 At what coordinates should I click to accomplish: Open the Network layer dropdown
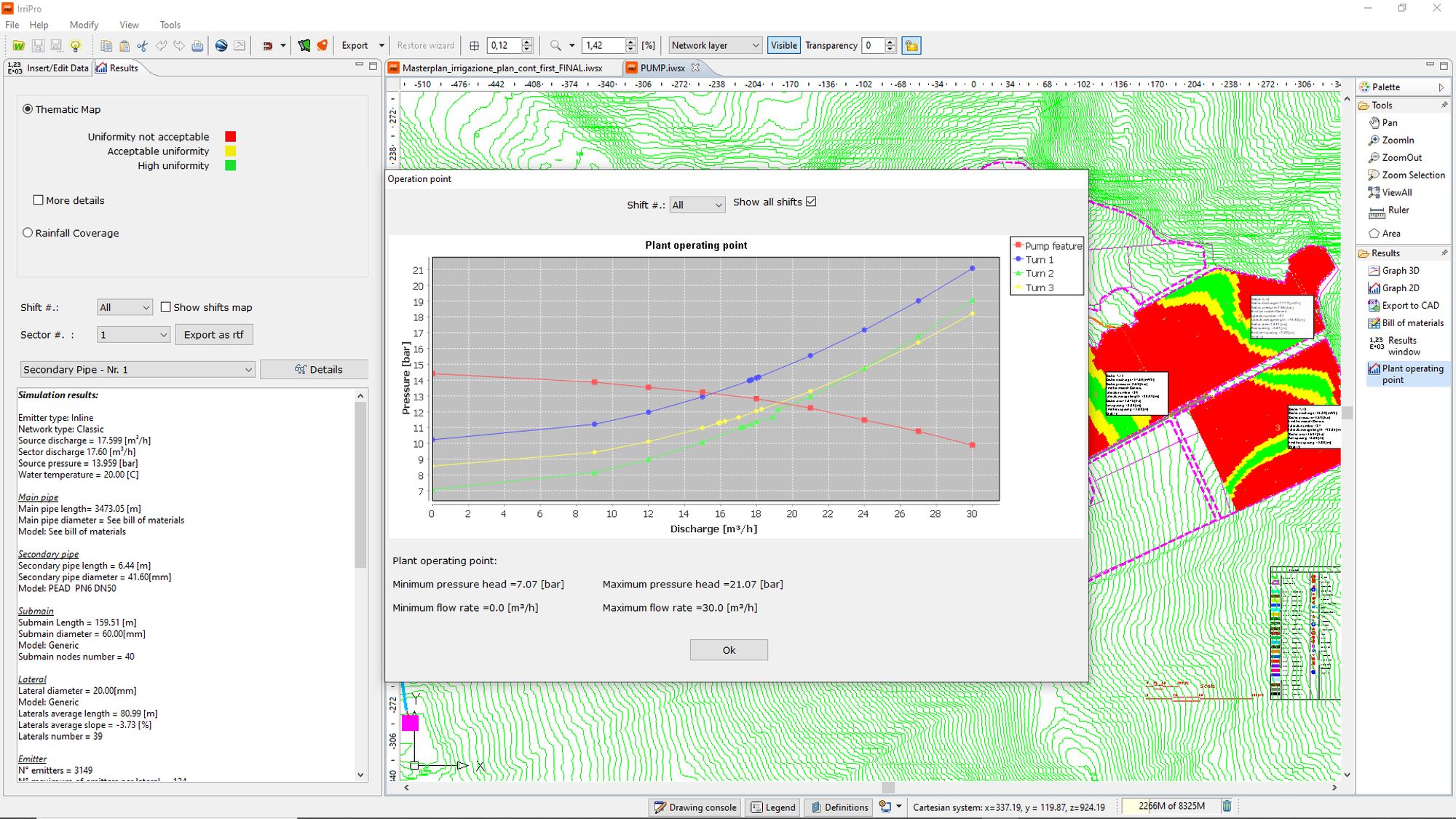[x=715, y=45]
